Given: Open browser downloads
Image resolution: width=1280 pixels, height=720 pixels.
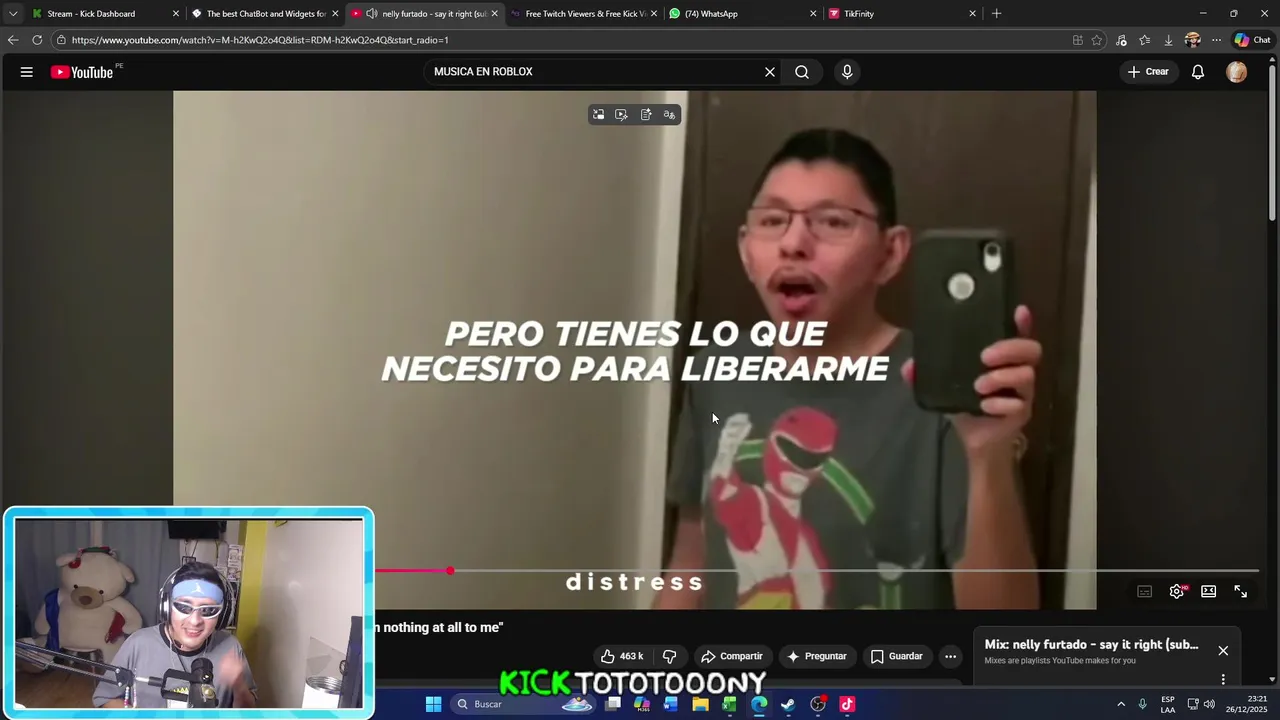Looking at the screenshot, I should [1168, 40].
